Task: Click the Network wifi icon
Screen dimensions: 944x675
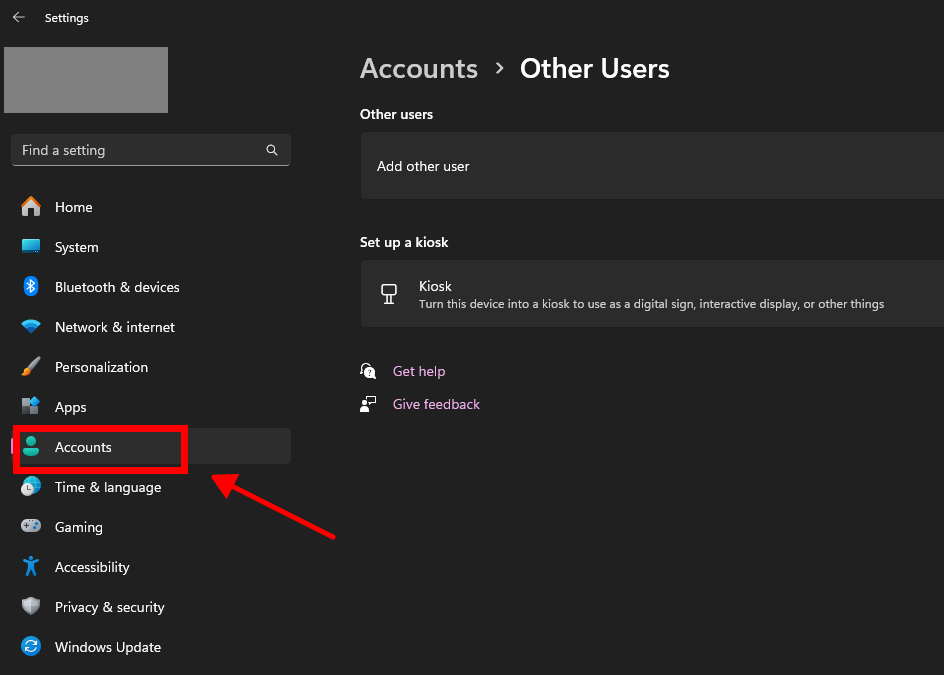Action: coord(31,327)
